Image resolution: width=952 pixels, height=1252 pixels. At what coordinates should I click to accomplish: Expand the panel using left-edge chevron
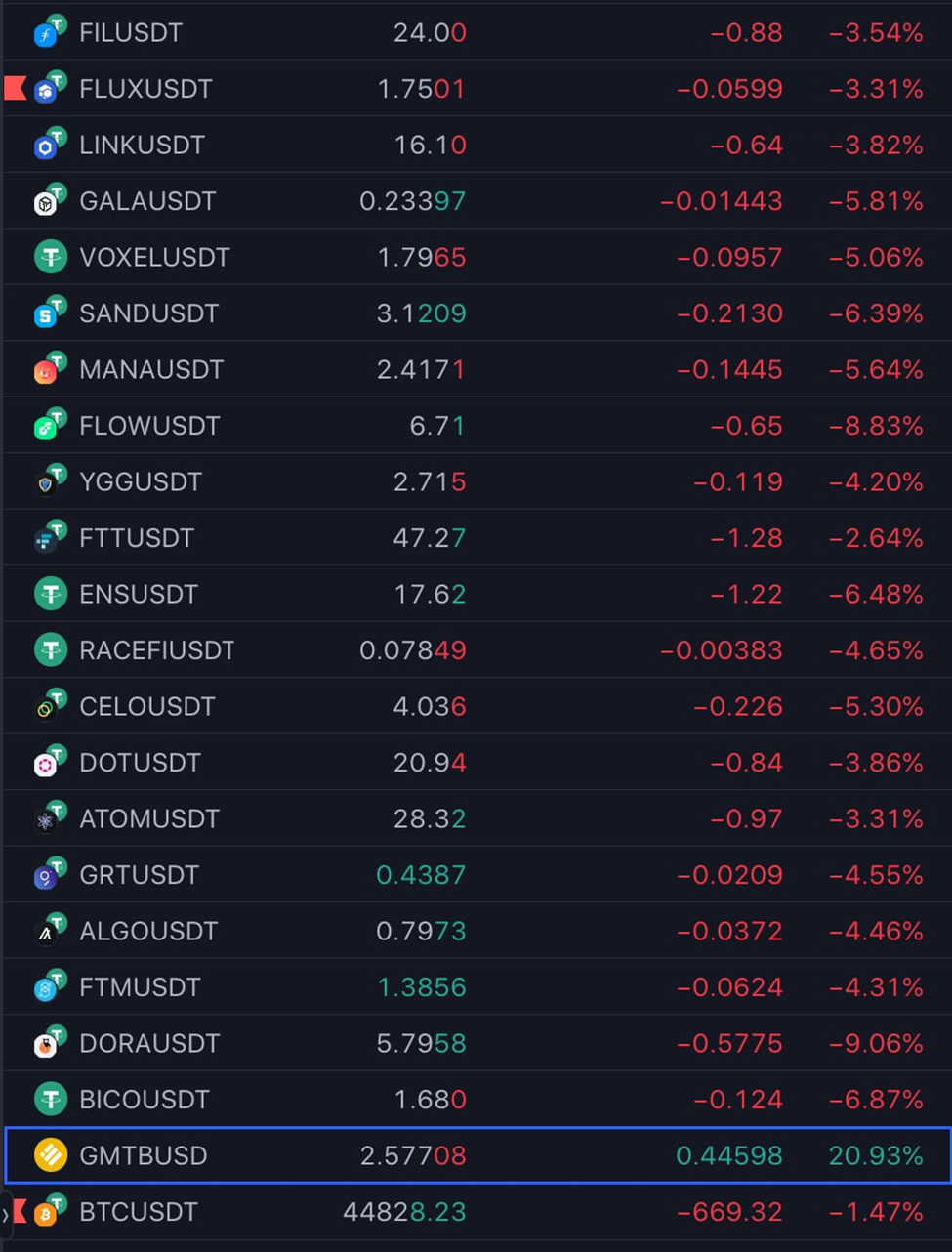tap(5, 1215)
